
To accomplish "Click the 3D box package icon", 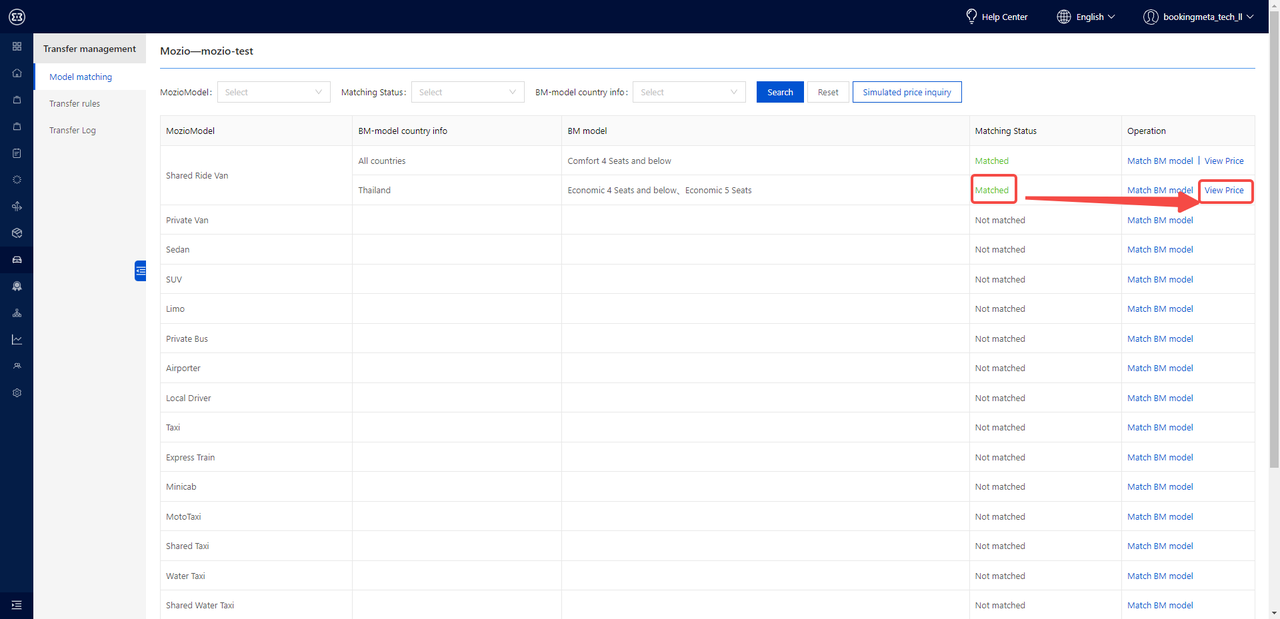I will click(16, 233).
